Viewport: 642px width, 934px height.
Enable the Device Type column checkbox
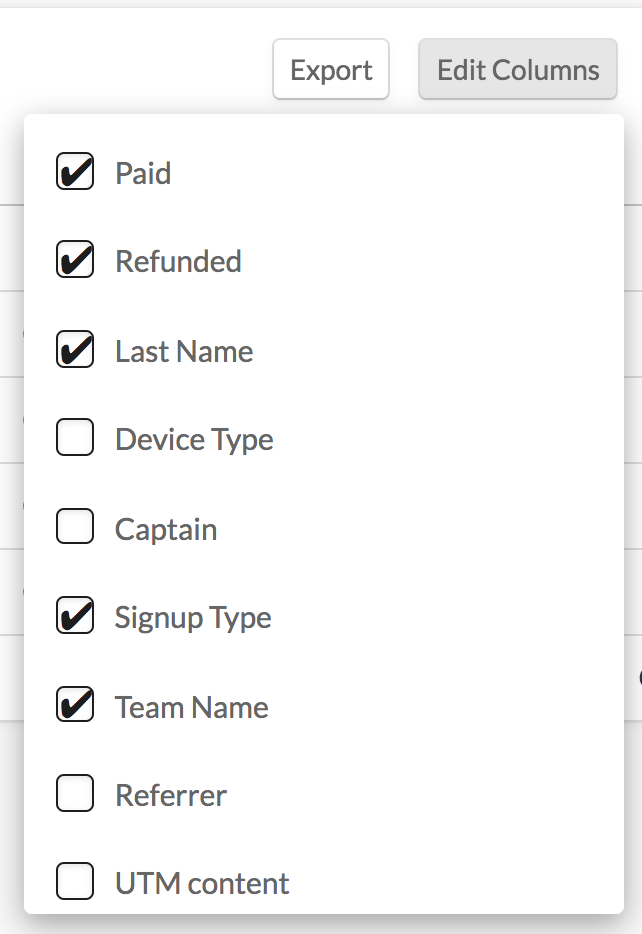pyautogui.click(x=75, y=438)
